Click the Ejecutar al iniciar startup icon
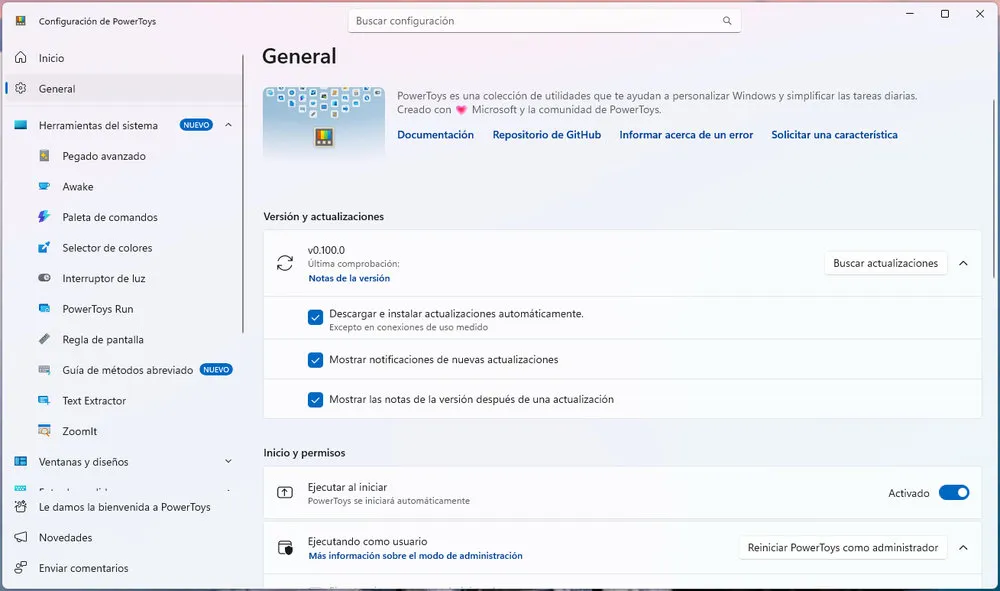 coord(285,493)
